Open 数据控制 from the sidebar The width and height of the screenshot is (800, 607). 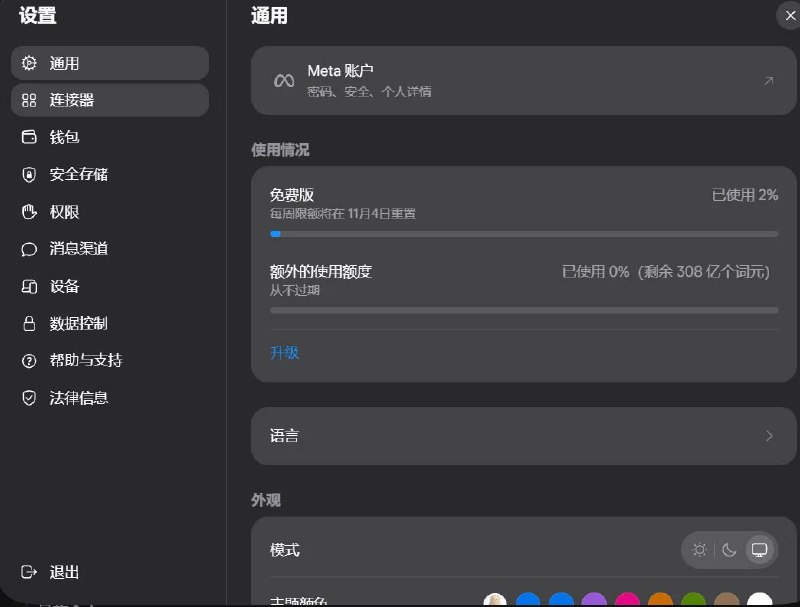110,323
